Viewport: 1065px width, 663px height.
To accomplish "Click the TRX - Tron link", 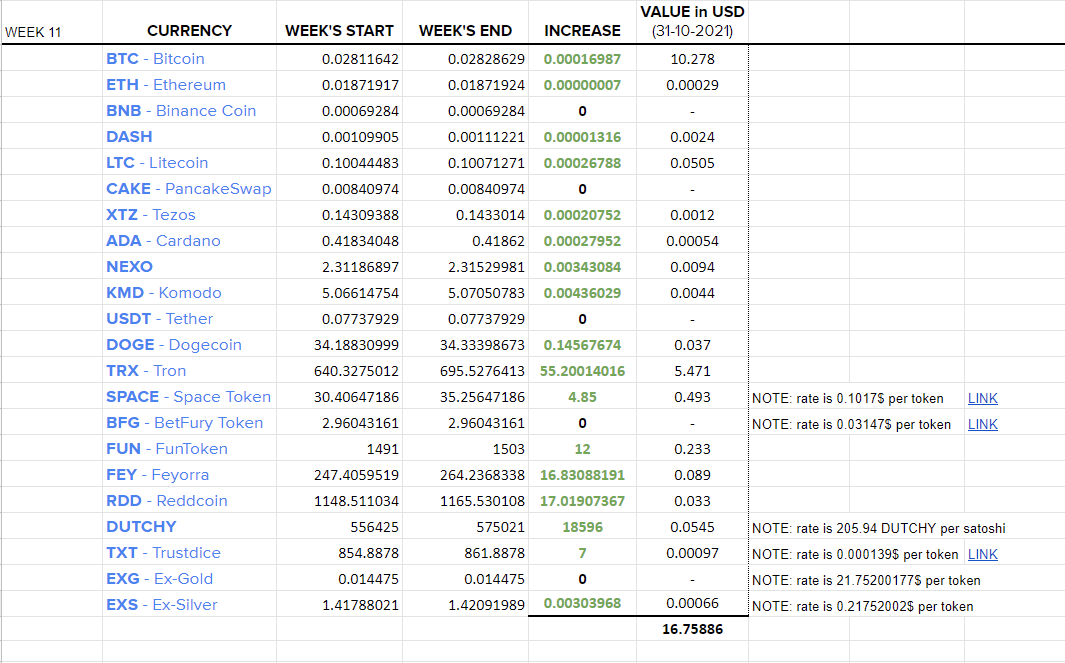I will (x=146, y=371).
